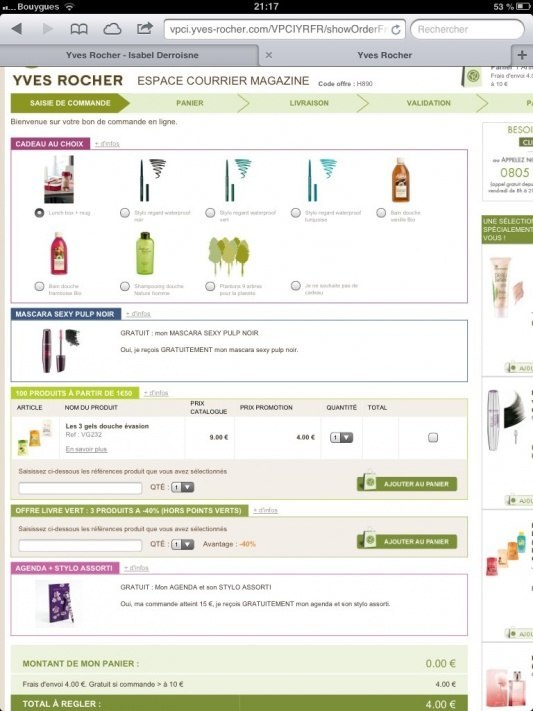
Task: Click product reference field in 100 produits section
Action: [x=80, y=488]
